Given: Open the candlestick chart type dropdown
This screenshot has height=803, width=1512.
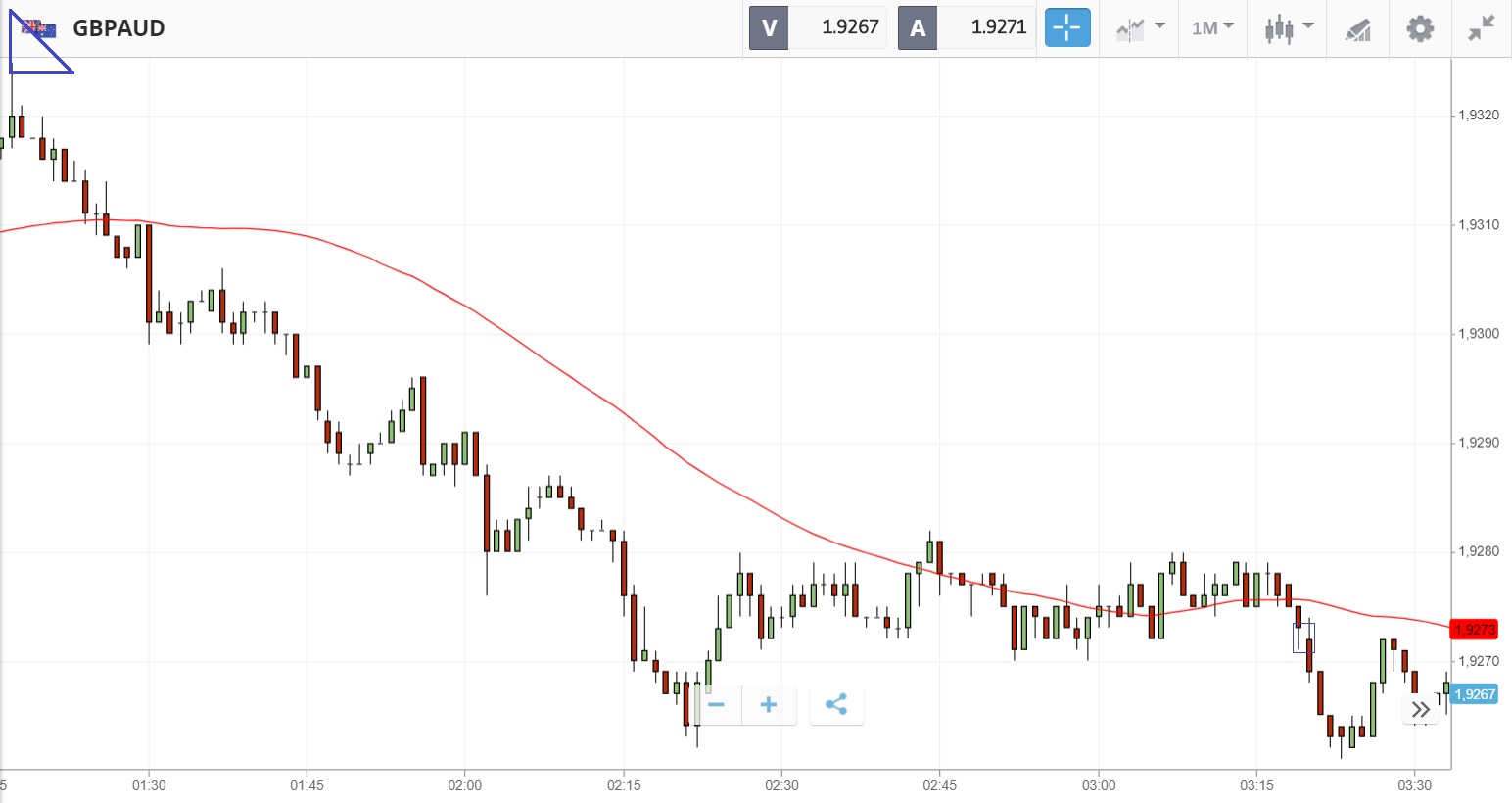Looking at the screenshot, I should [1287, 27].
